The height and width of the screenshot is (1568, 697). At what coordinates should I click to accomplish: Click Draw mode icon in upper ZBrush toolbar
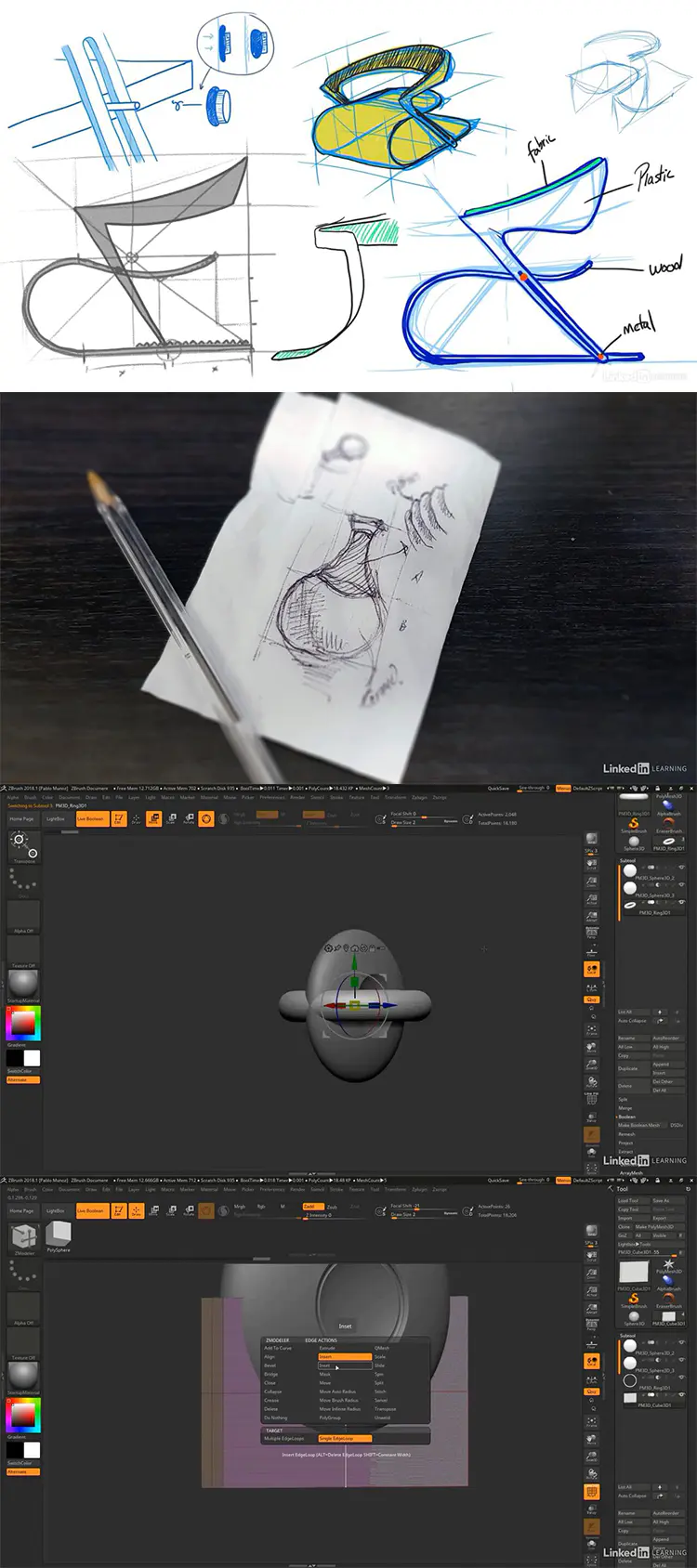click(136, 818)
